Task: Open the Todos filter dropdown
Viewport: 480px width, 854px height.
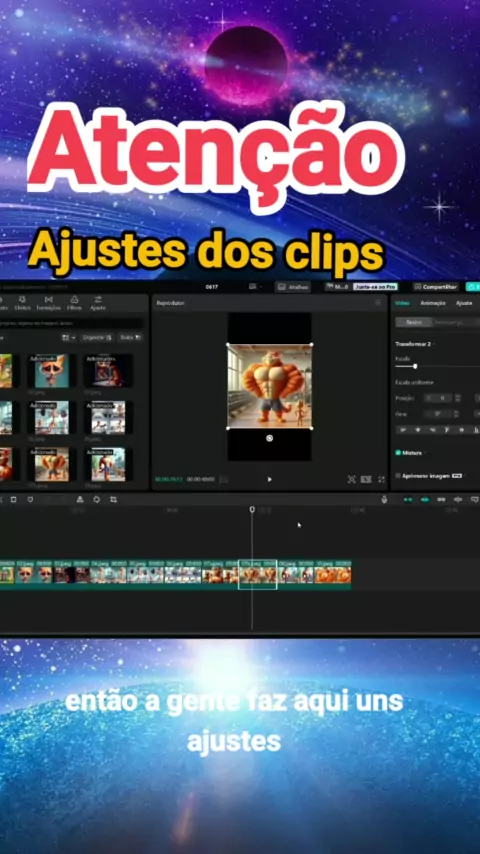Action: pyautogui.click(x=131, y=338)
